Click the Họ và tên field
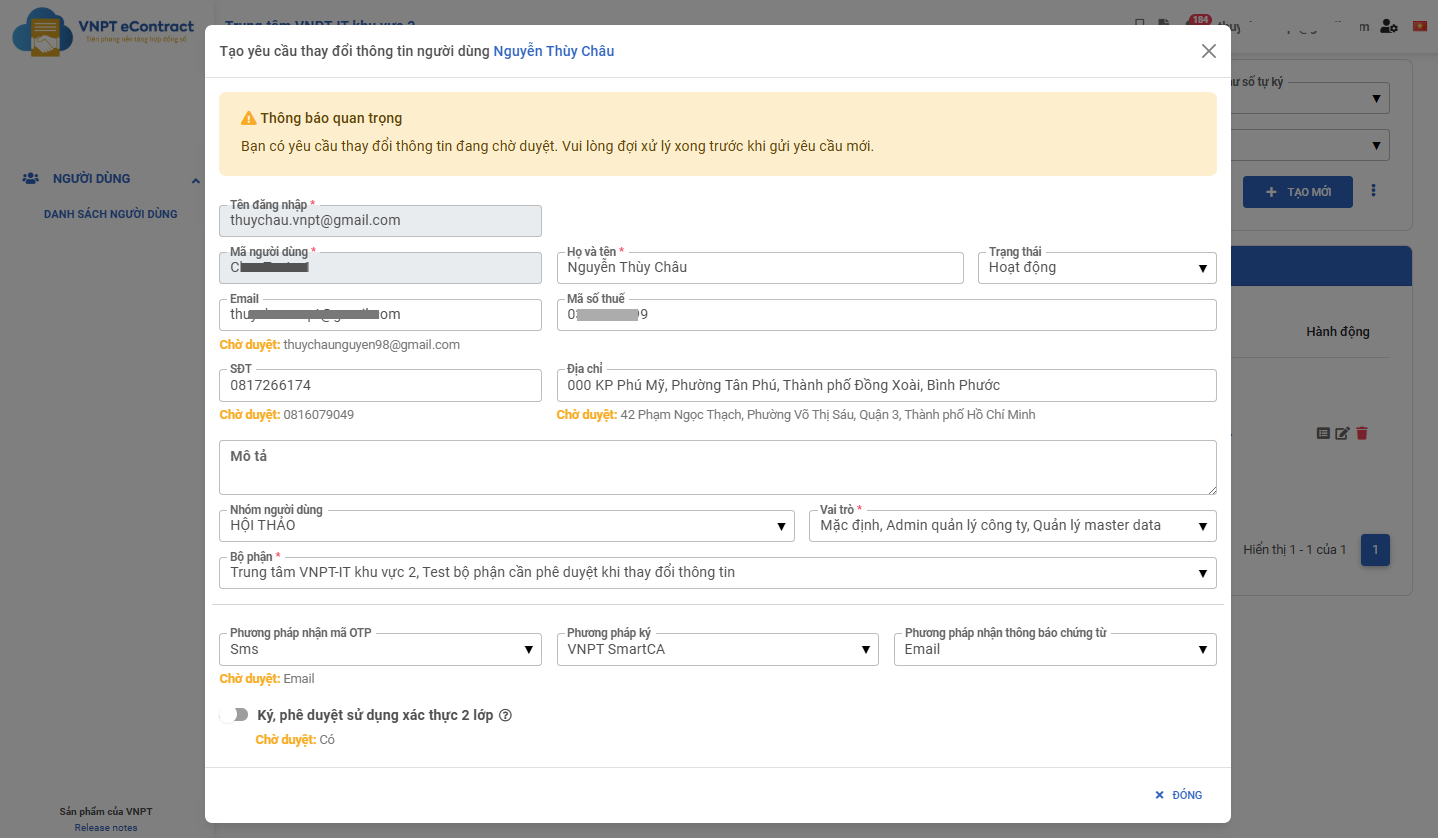This screenshot has height=838, width=1438. 760,268
